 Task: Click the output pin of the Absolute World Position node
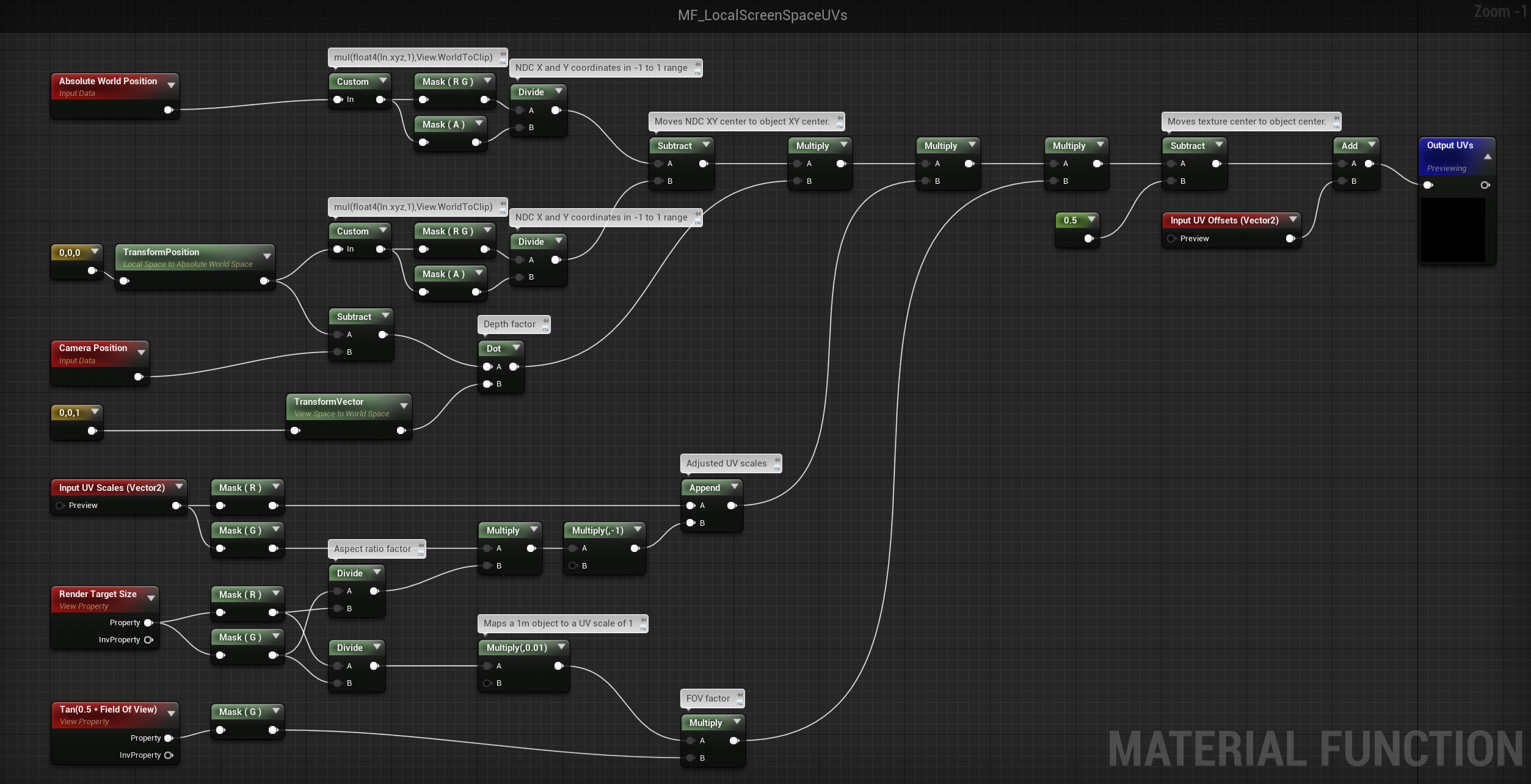pos(167,110)
